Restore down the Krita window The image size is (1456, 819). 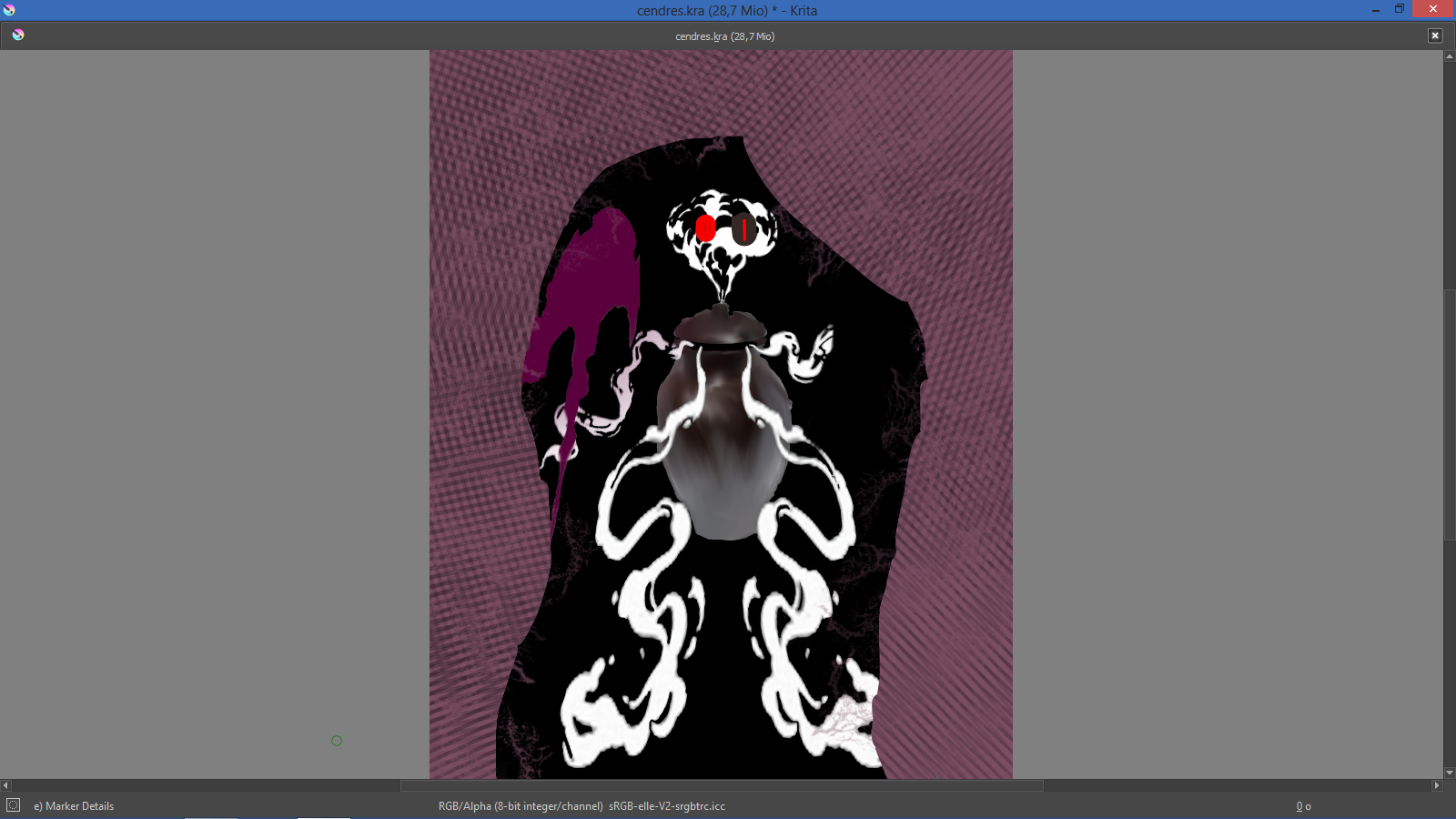[x=1400, y=9]
